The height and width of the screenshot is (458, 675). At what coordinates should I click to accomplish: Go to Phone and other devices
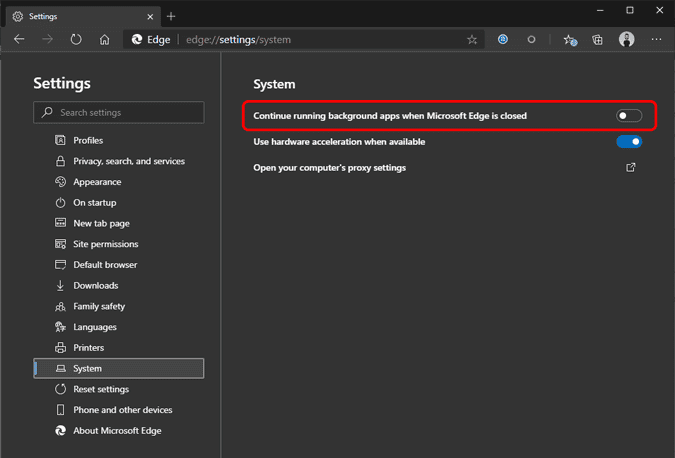pos(118,410)
